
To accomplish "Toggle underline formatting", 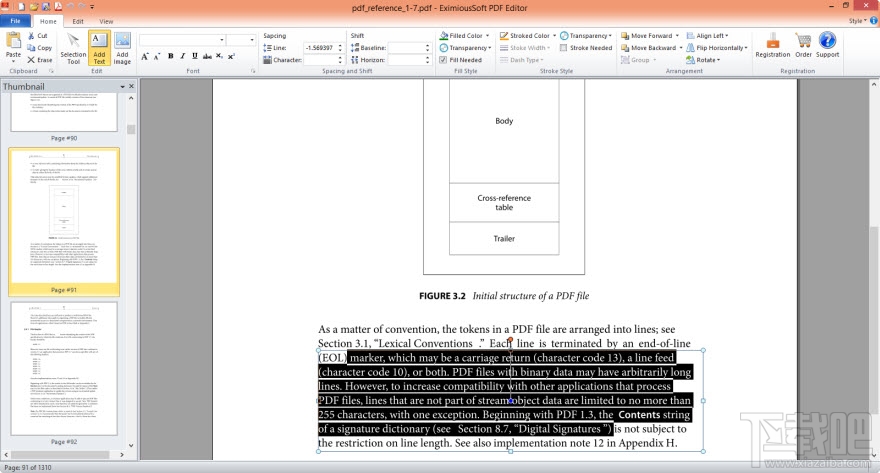I will click(195, 56).
